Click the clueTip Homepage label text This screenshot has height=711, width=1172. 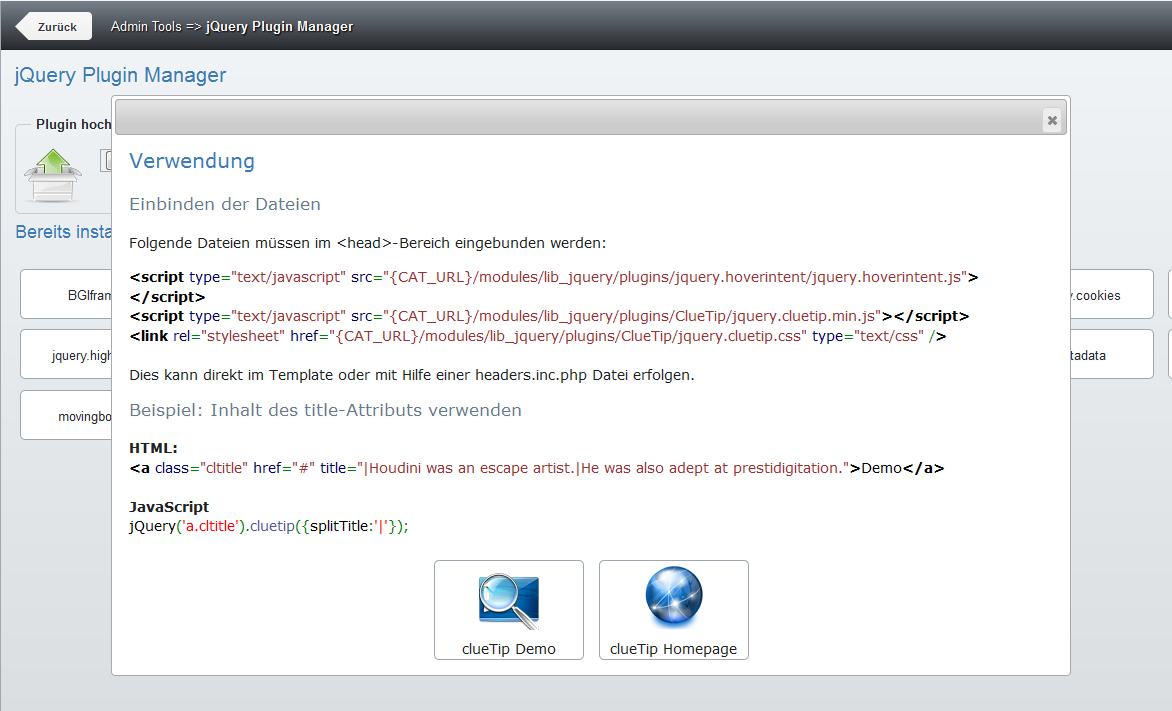673,649
